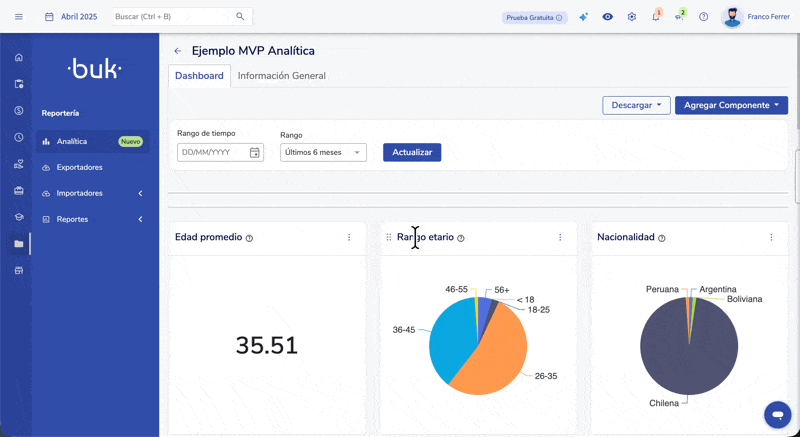The height and width of the screenshot is (437, 800).
Task: Expand the Descargar dropdown
Action: tap(636, 105)
